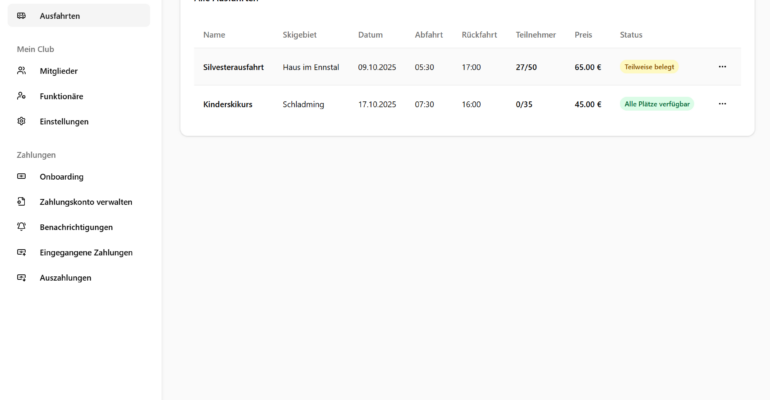Viewport: 770px width, 400px height.
Task: Click the Zahlungskonto verwalten icon
Action: [22, 202]
